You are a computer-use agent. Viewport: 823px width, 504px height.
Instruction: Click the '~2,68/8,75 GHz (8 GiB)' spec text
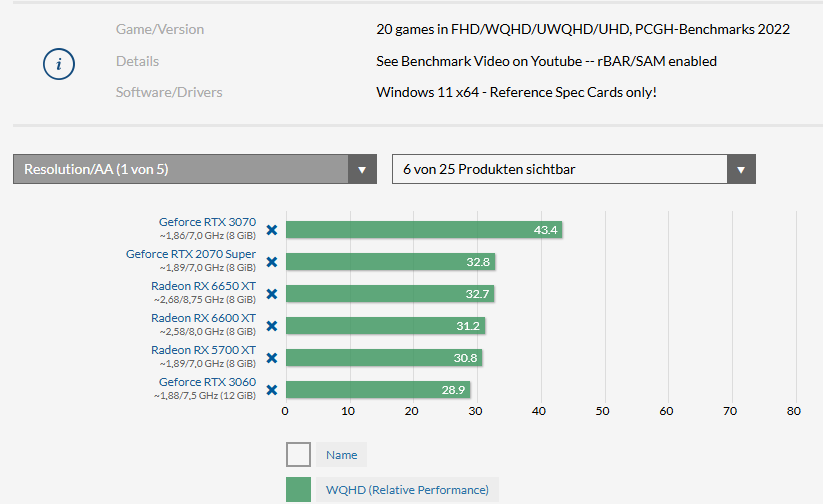(205, 300)
